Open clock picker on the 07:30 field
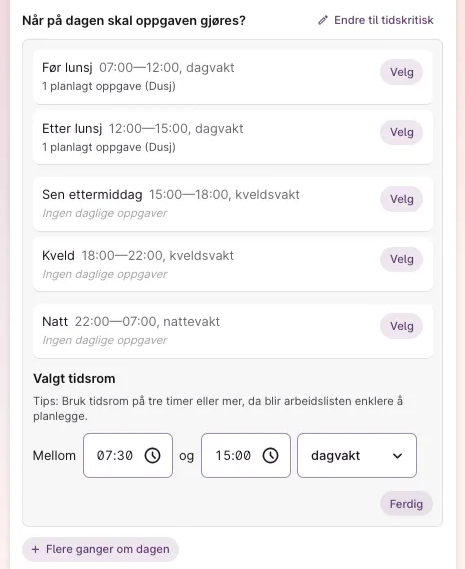465x569 pixels. (152, 455)
